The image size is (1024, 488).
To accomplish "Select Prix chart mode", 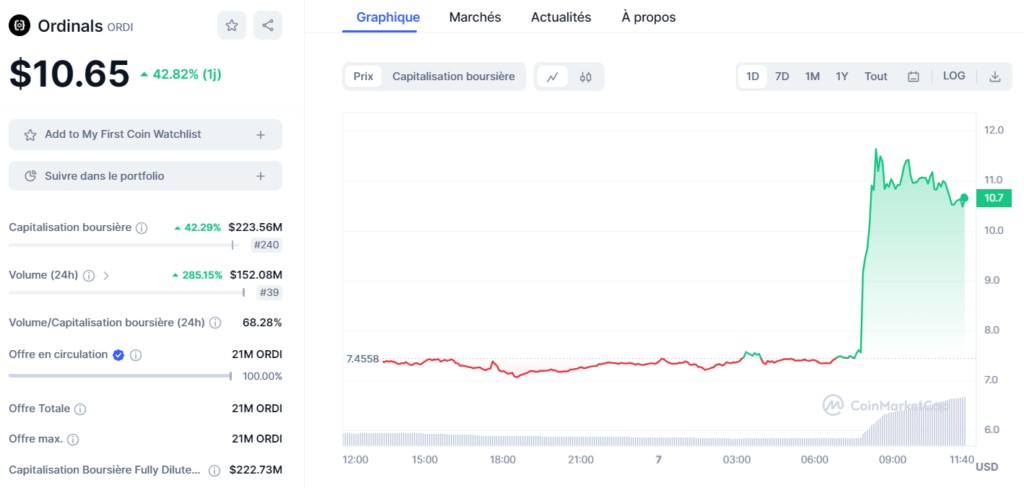I will tap(363, 76).
